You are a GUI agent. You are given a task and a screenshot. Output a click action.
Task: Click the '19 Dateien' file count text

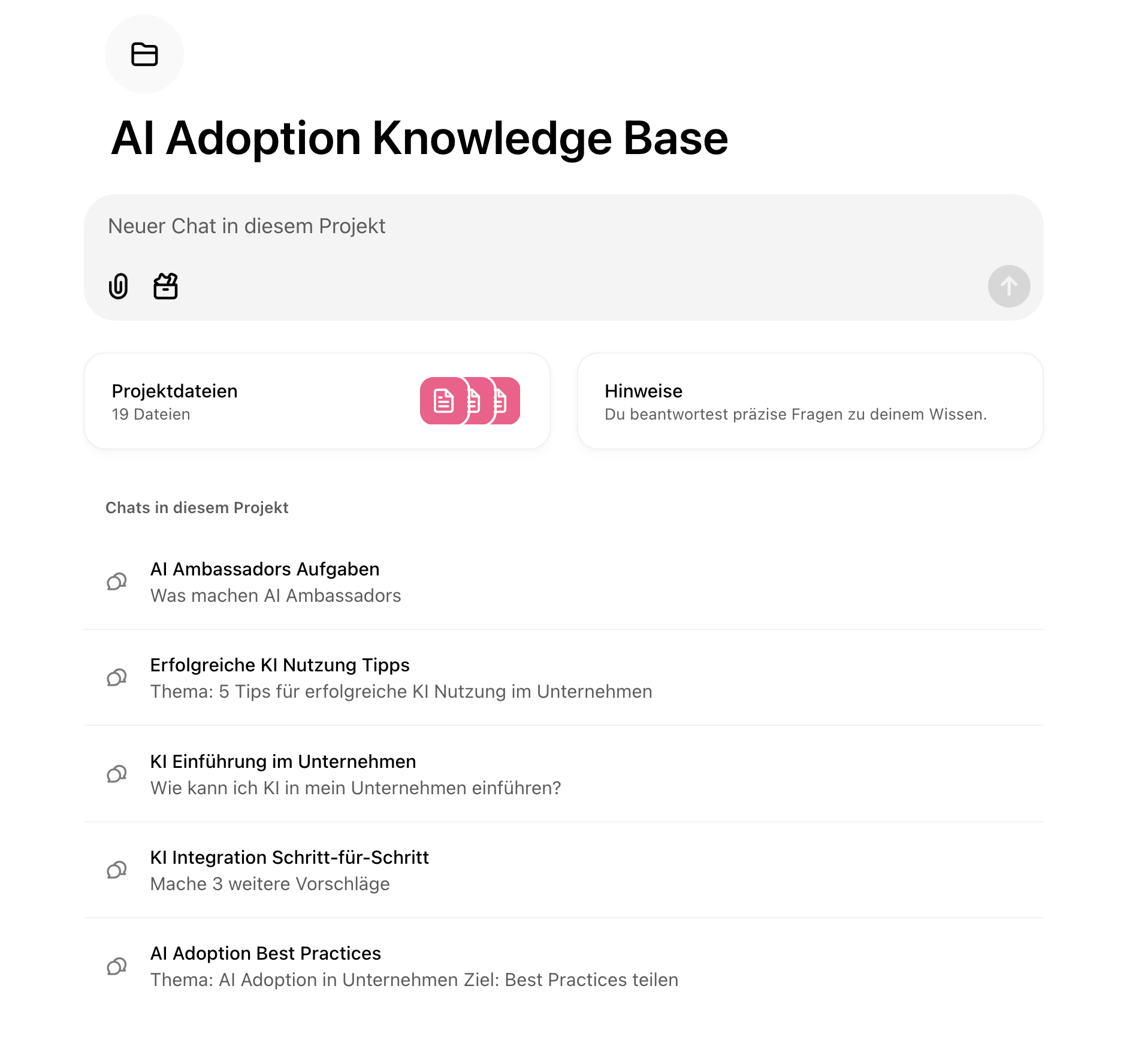coord(151,414)
